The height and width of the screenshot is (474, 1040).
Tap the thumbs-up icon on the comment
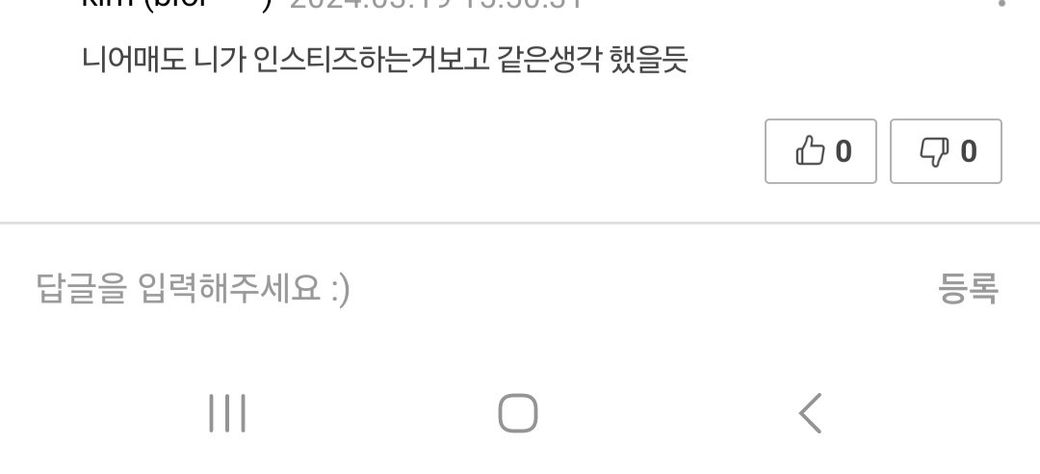pos(809,151)
